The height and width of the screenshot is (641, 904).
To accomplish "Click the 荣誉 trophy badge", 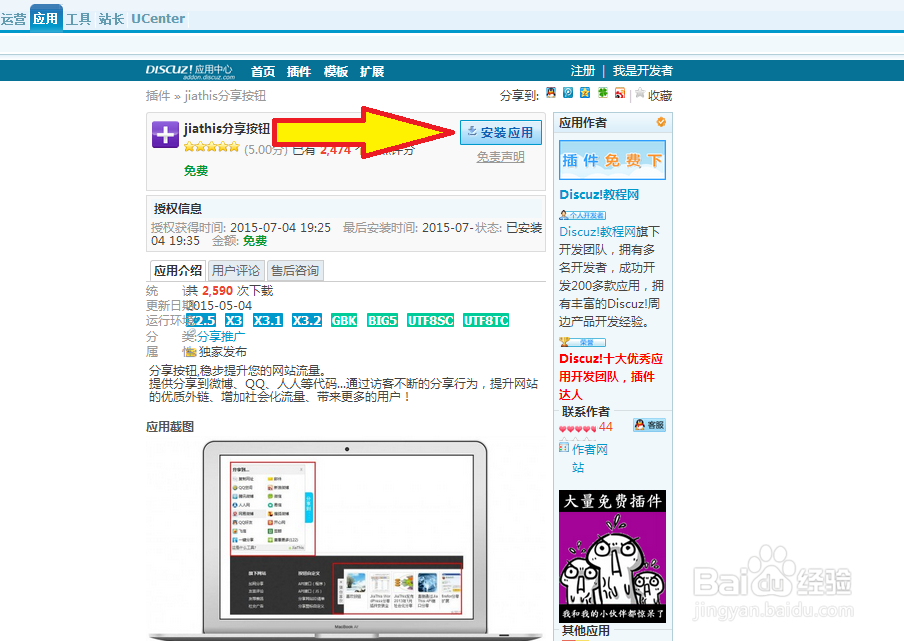I will point(582,342).
